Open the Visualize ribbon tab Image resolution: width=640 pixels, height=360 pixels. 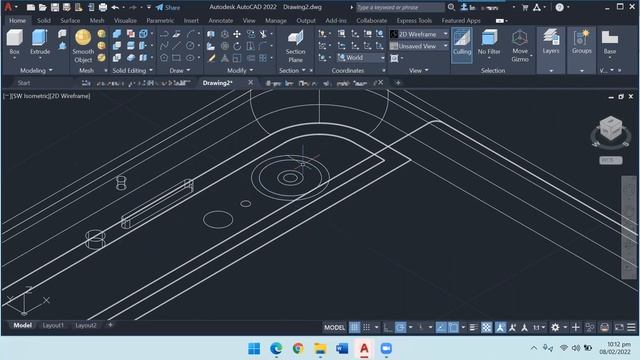125,20
